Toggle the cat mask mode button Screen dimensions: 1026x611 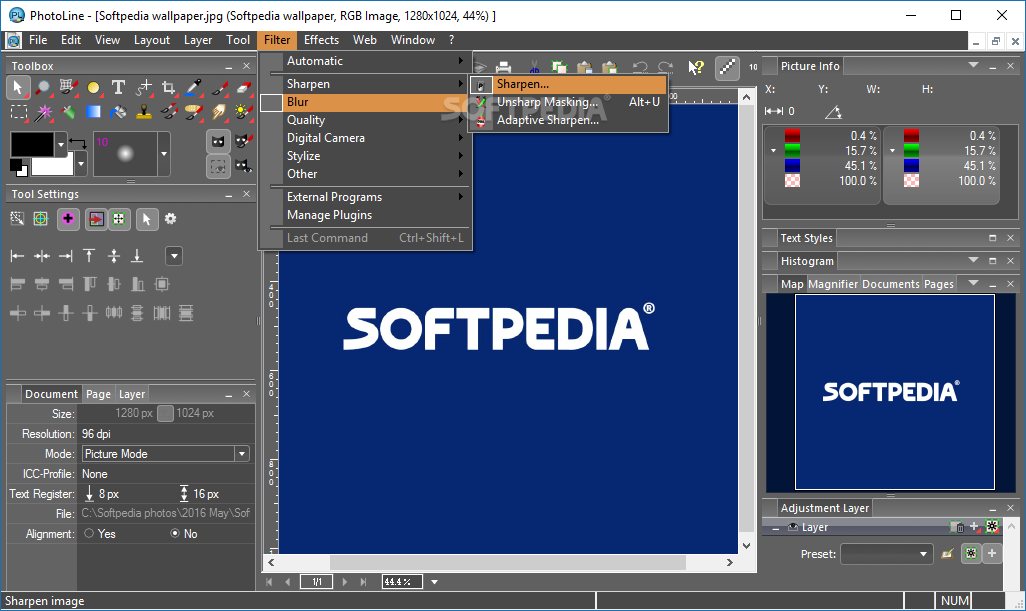219,141
